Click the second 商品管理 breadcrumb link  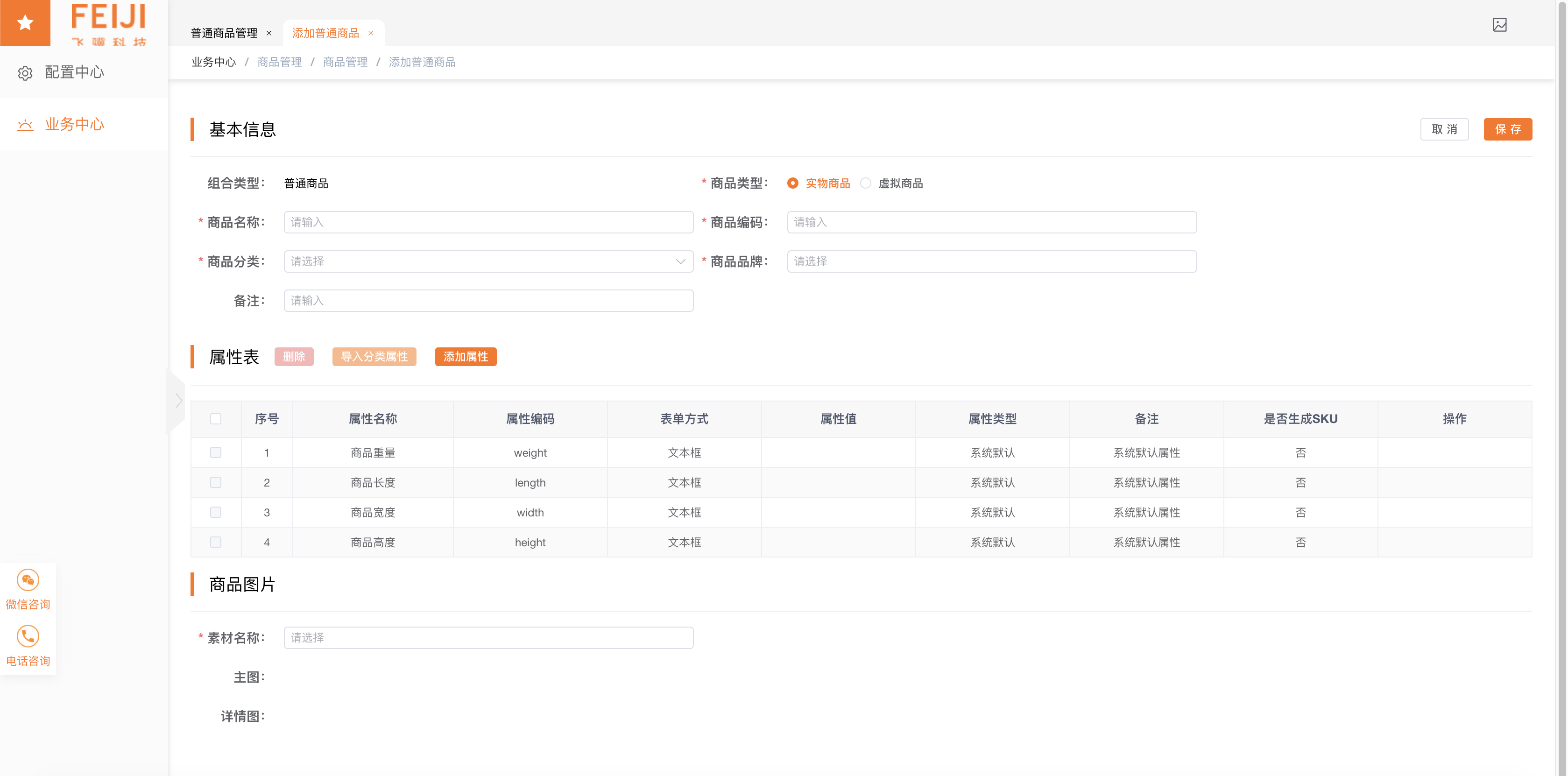click(345, 62)
